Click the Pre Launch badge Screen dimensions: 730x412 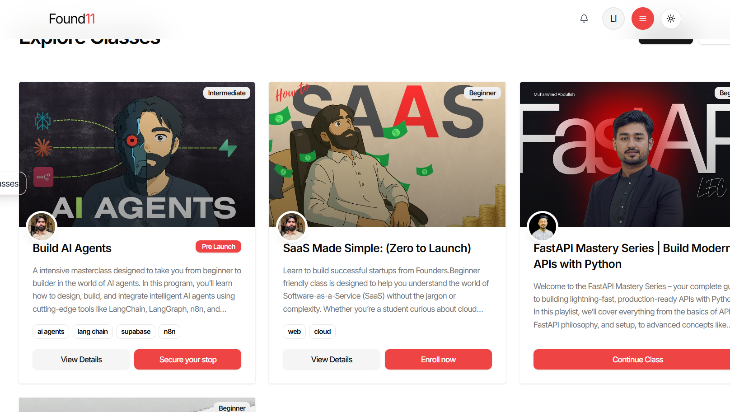(x=218, y=246)
